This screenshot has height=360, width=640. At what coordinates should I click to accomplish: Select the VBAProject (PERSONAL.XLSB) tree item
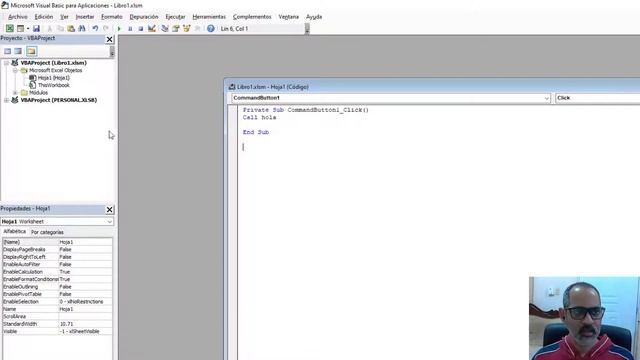59,100
